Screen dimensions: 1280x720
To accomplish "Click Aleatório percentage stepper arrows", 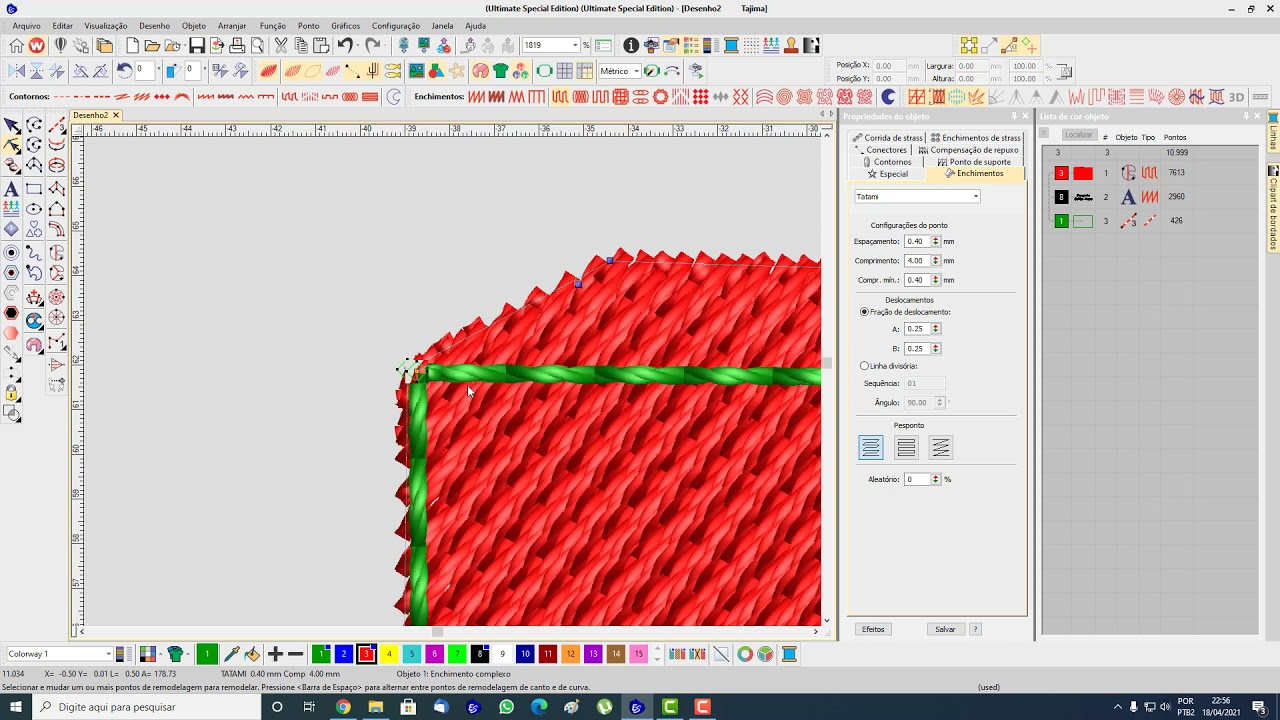I will click(x=936, y=479).
